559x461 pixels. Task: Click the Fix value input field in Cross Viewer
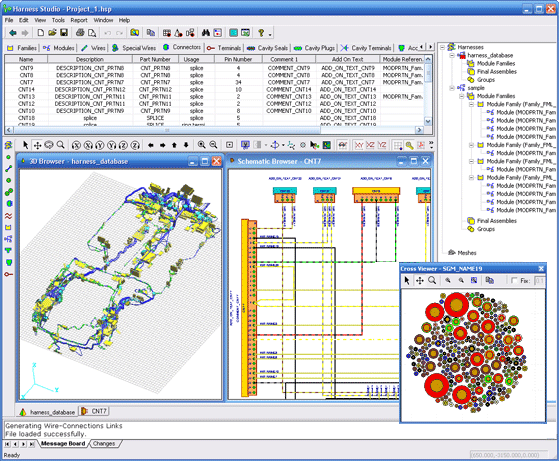[x=540, y=281]
